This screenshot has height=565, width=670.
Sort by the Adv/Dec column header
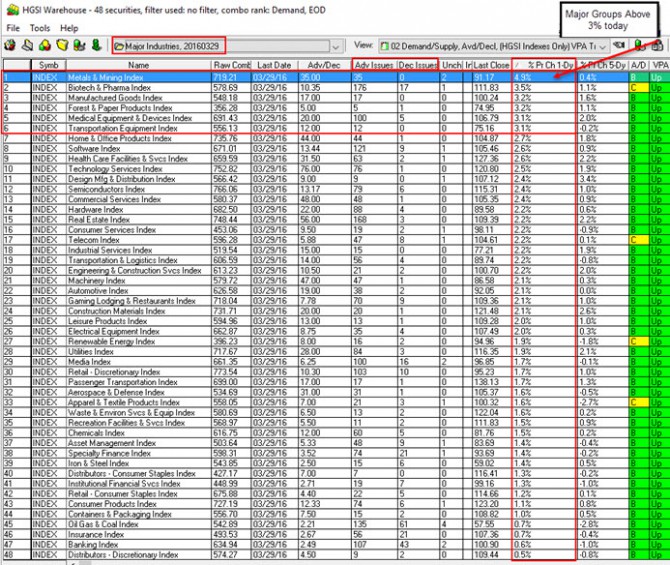tap(324, 65)
